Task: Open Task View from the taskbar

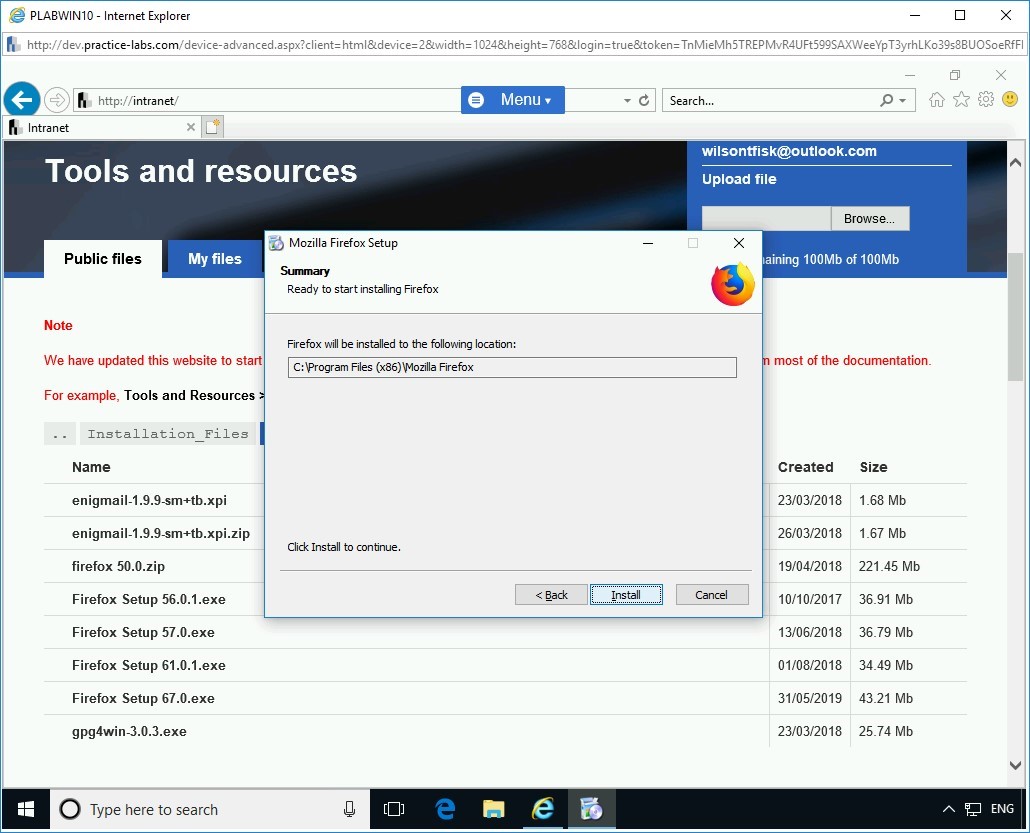Action: pyautogui.click(x=393, y=809)
